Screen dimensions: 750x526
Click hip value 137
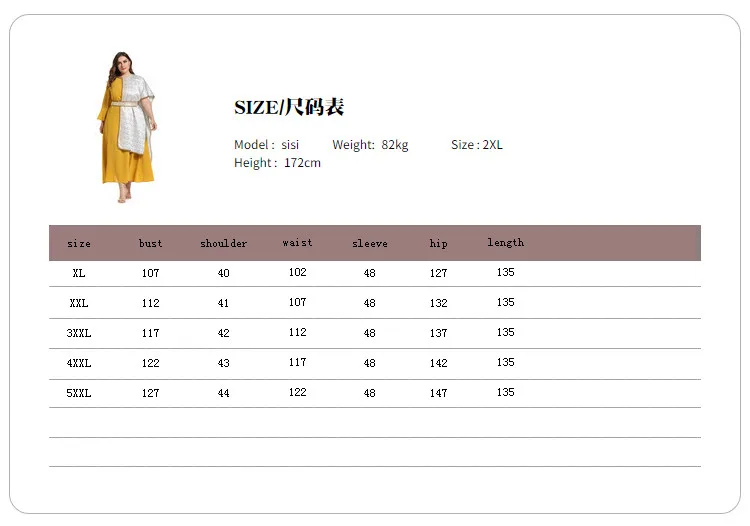pos(439,333)
